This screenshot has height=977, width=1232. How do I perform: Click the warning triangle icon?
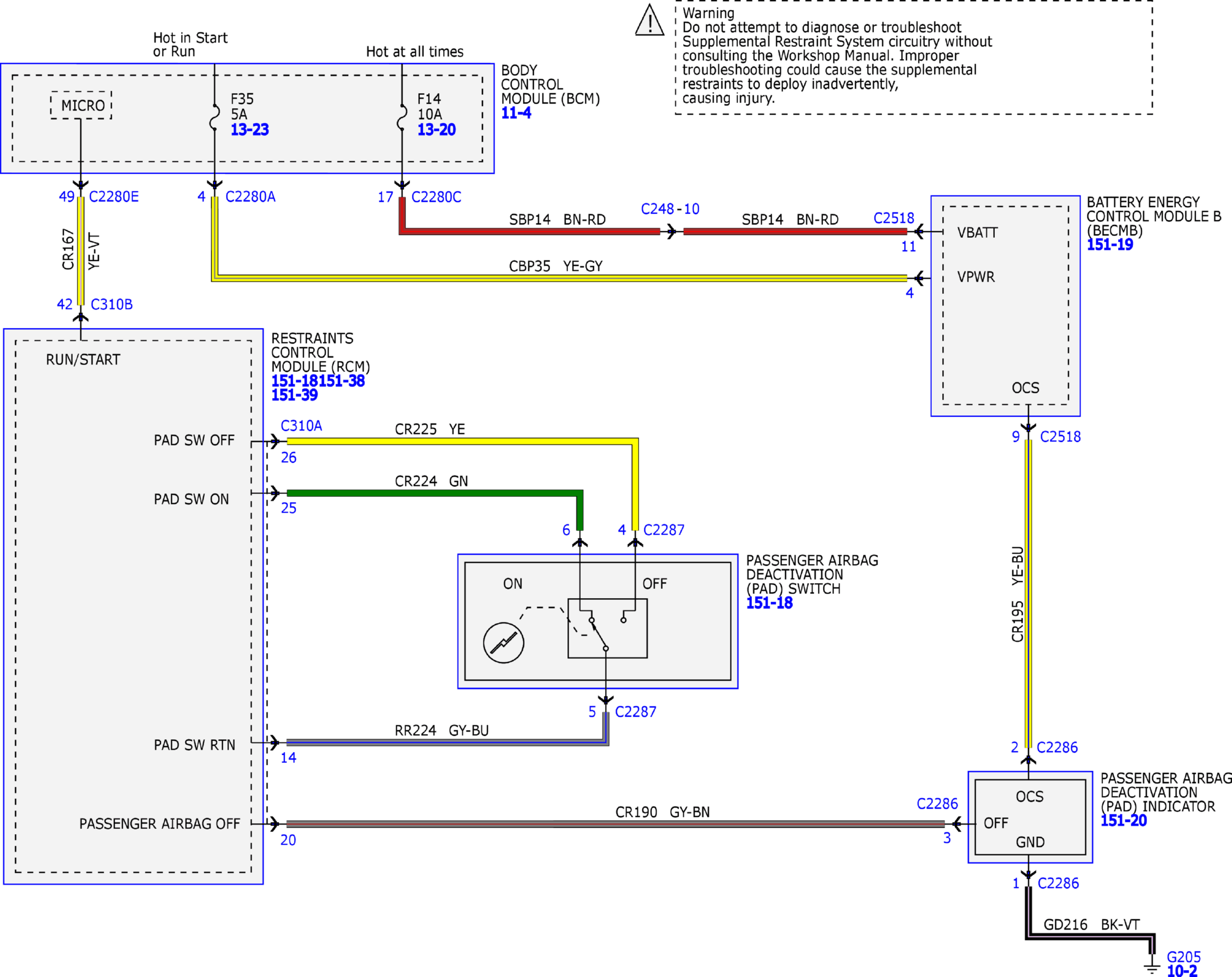(x=650, y=20)
